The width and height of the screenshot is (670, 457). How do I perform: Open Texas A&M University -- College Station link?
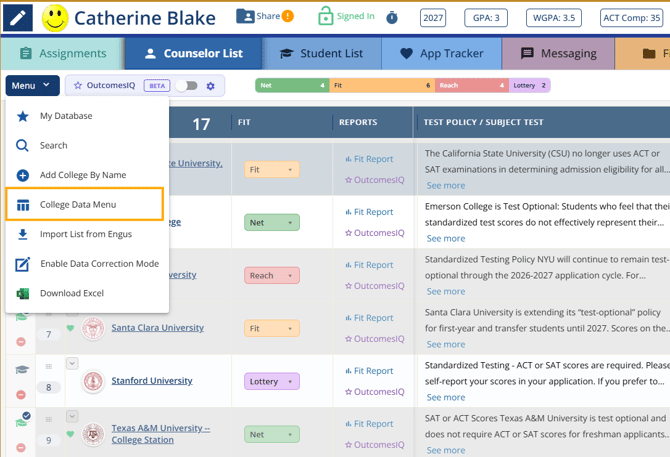click(x=161, y=434)
